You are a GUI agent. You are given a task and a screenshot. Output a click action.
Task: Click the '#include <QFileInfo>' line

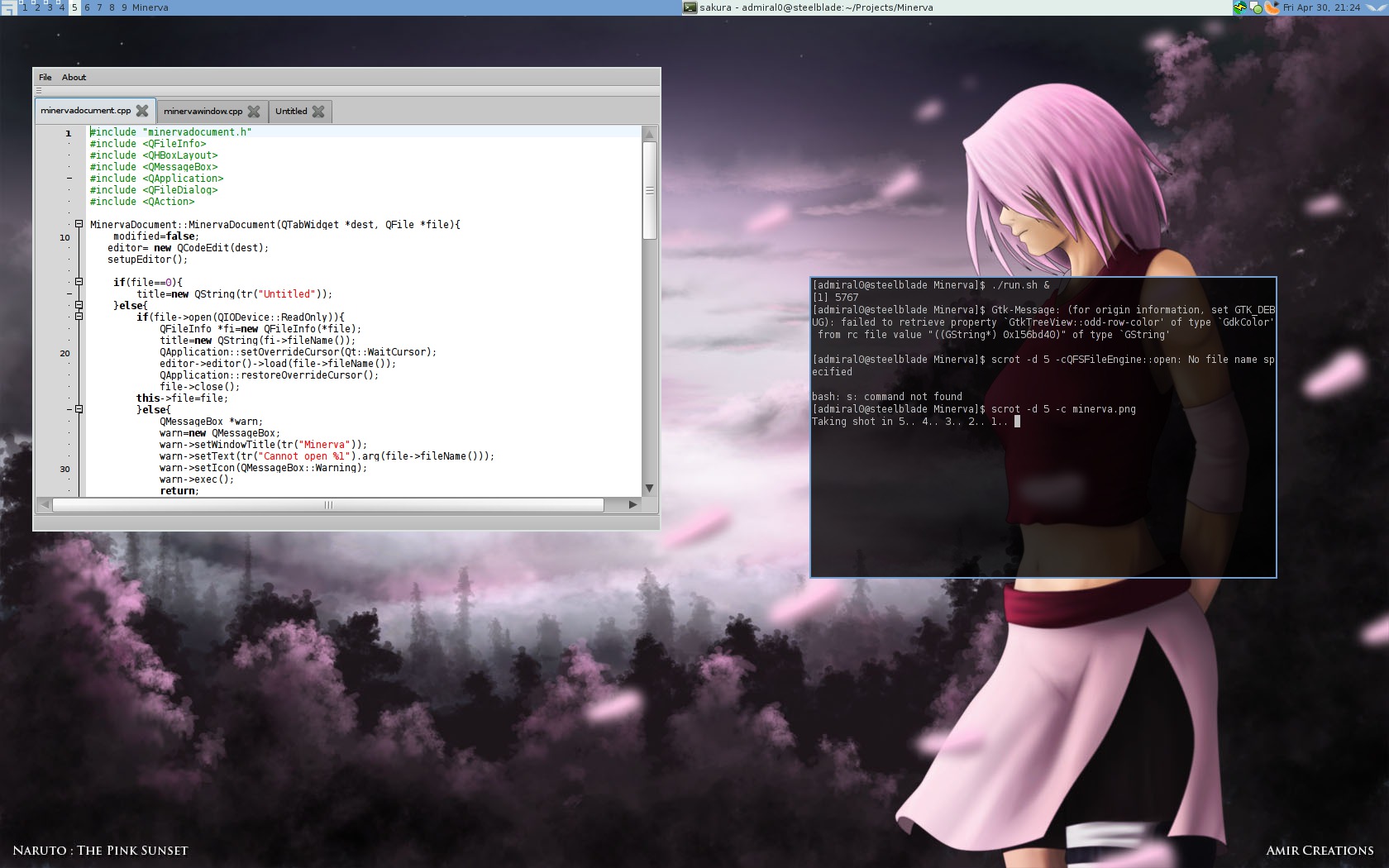pyautogui.click(x=148, y=144)
